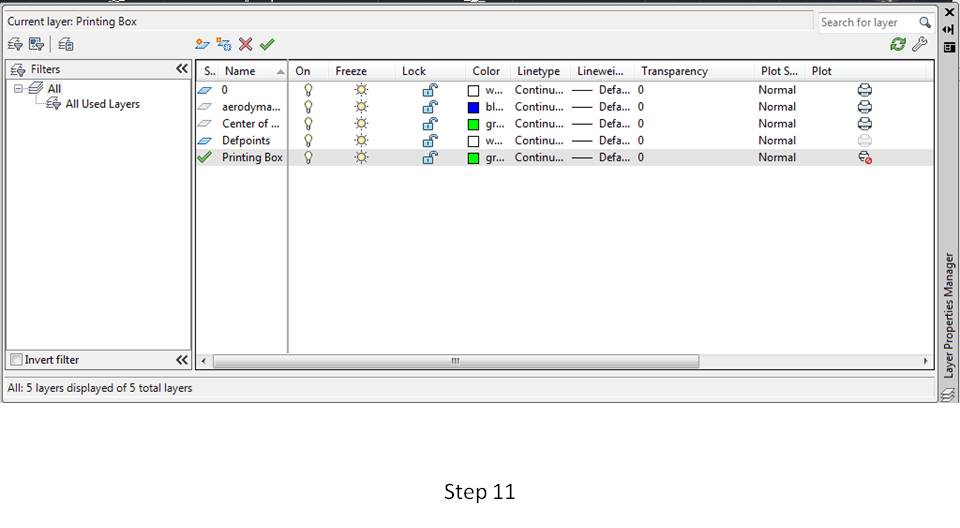Lock the Defpoints layer
Viewport: 960px width, 528px height.
(430, 140)
